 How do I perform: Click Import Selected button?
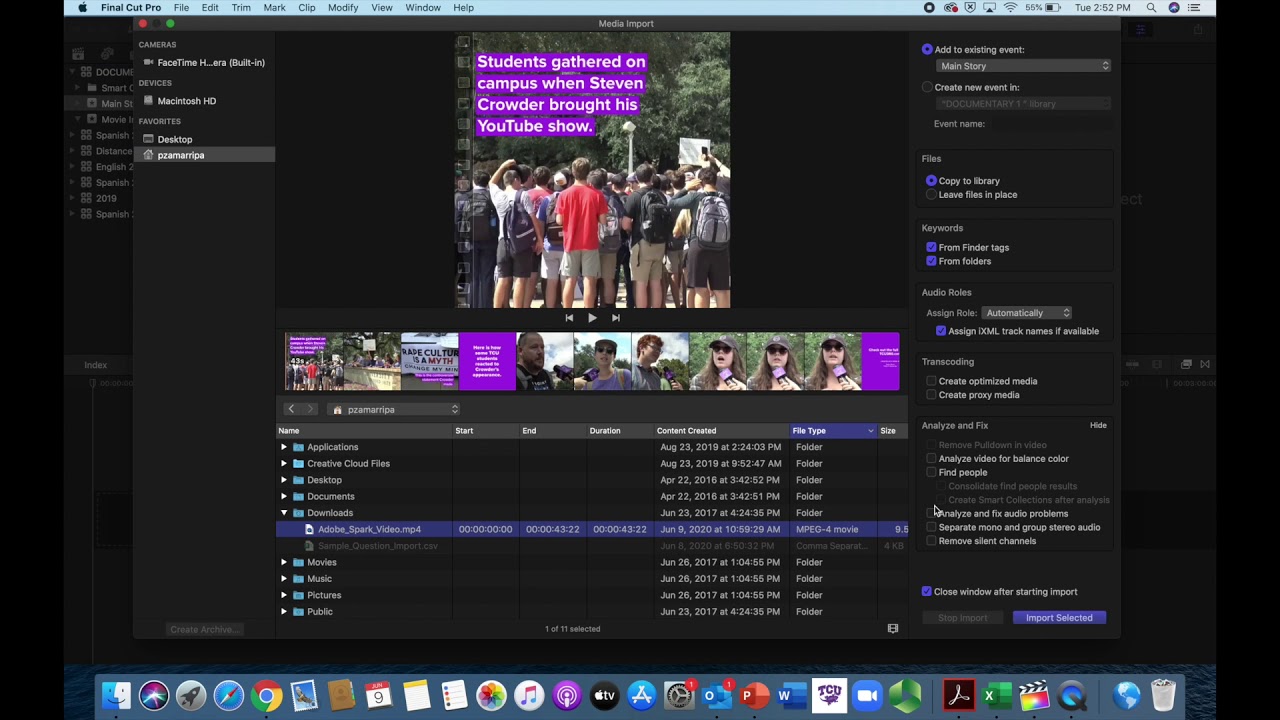(1059, 618)
